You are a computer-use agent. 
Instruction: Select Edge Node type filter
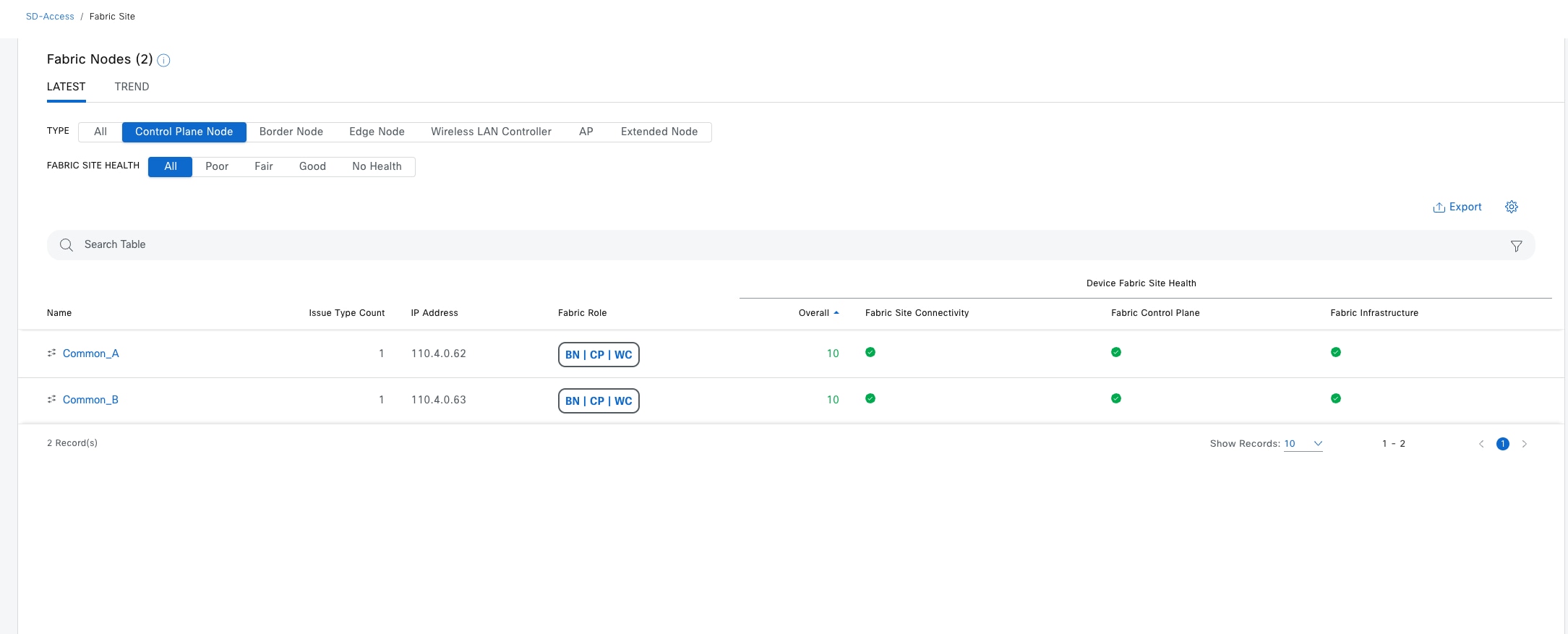pyautogui.click(x=377, y=132)
